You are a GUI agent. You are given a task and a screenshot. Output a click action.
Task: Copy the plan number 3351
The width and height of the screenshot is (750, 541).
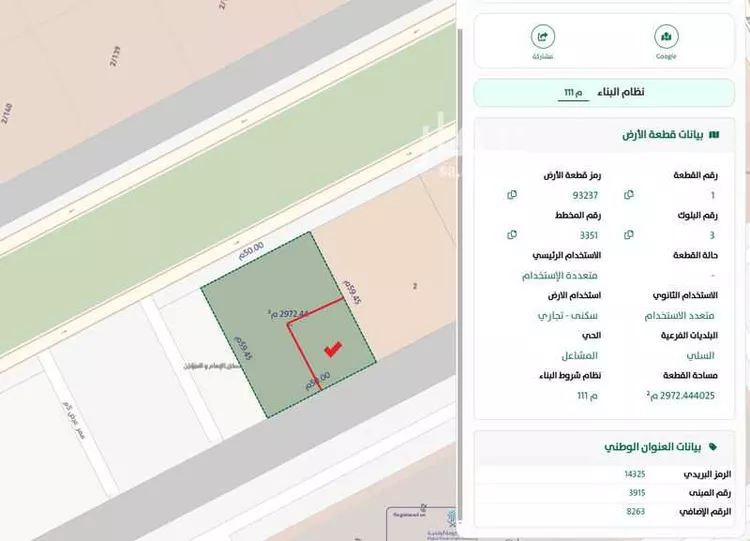pos(512,234)
